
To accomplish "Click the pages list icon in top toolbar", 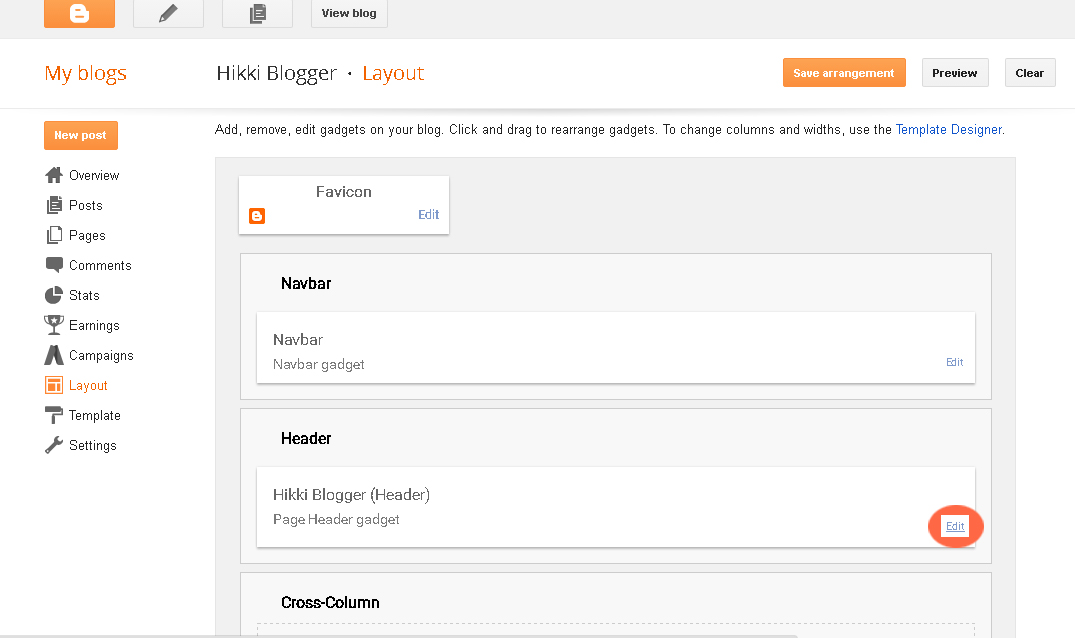I will click(x=257, y=14).
